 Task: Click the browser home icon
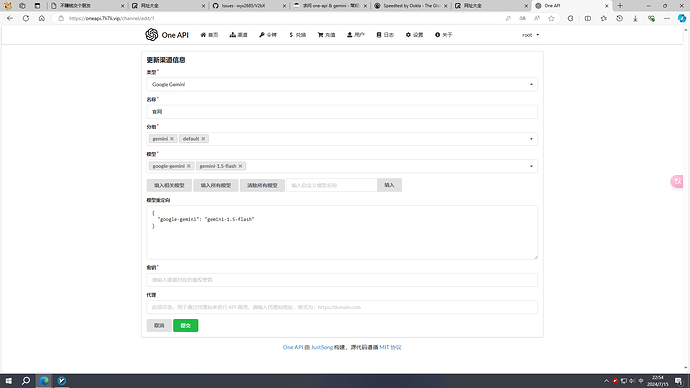tap(42, 18)
